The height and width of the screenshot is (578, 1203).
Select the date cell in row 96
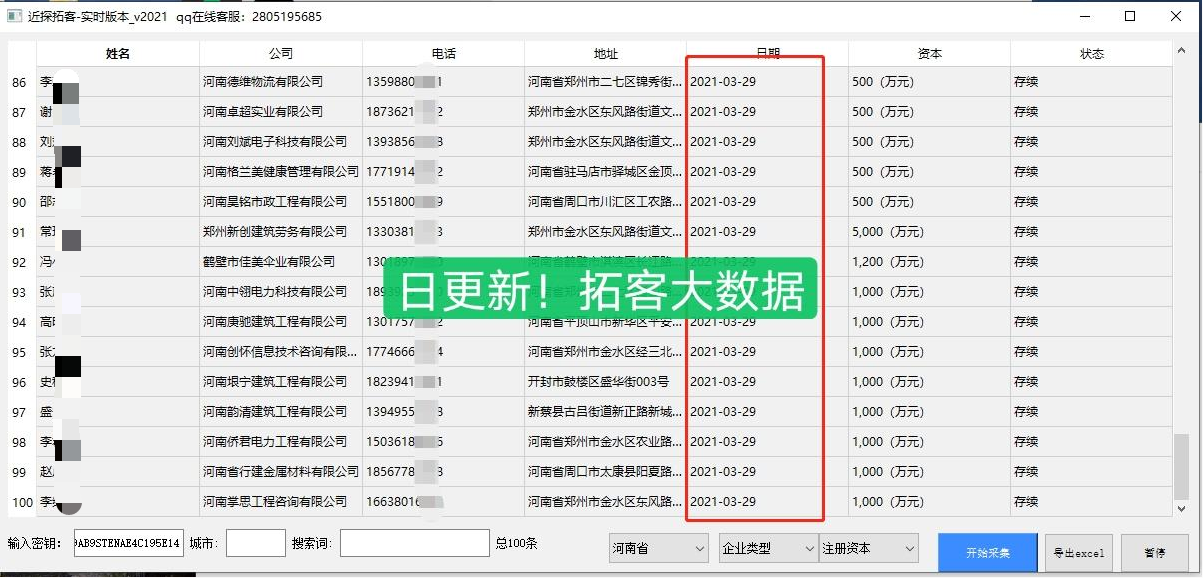tap(767, 382)
